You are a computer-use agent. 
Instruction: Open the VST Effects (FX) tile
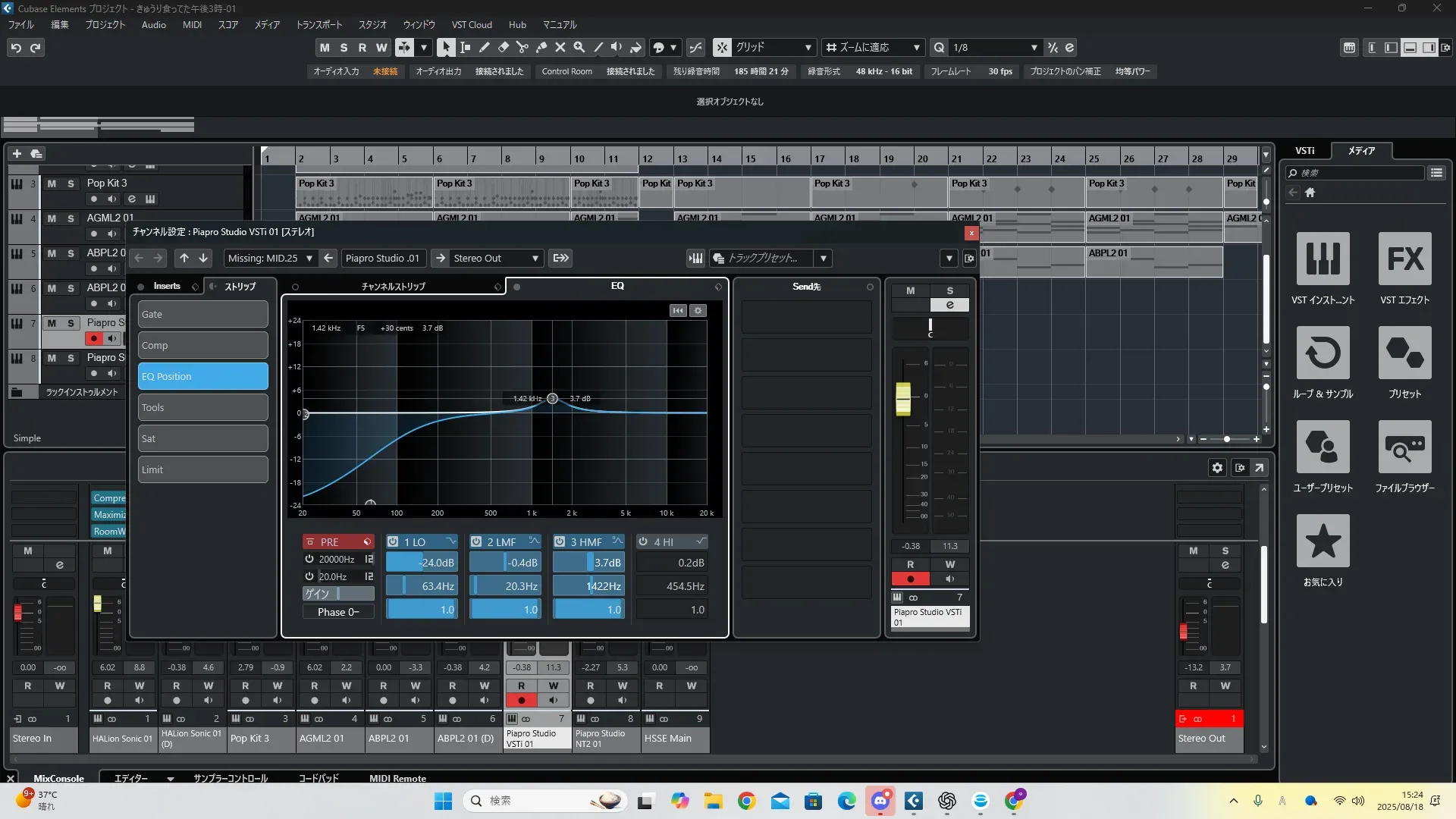pyautogui.click(x=1404, y=259)
